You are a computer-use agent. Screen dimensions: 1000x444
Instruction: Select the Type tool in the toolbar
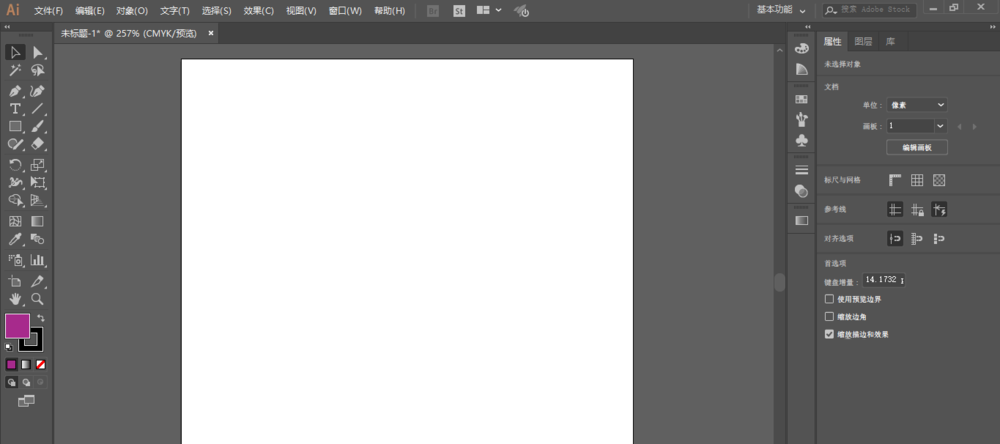(x=15, y=108)
